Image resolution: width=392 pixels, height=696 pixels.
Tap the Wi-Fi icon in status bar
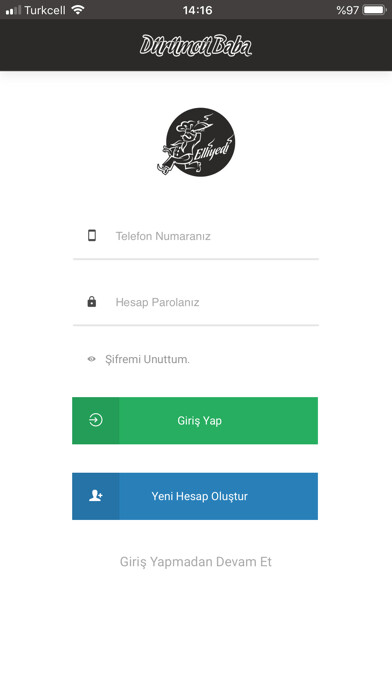[x=78, y=9]
